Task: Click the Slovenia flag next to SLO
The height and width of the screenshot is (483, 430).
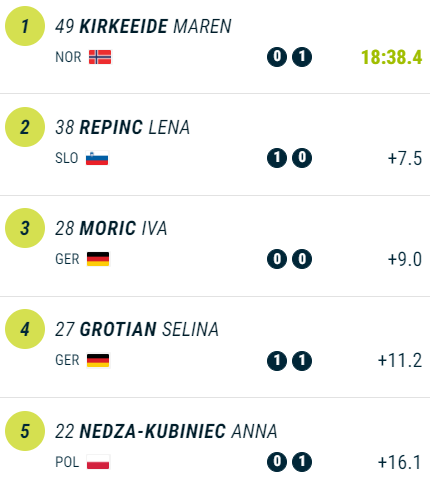Action: coord(97,158)
